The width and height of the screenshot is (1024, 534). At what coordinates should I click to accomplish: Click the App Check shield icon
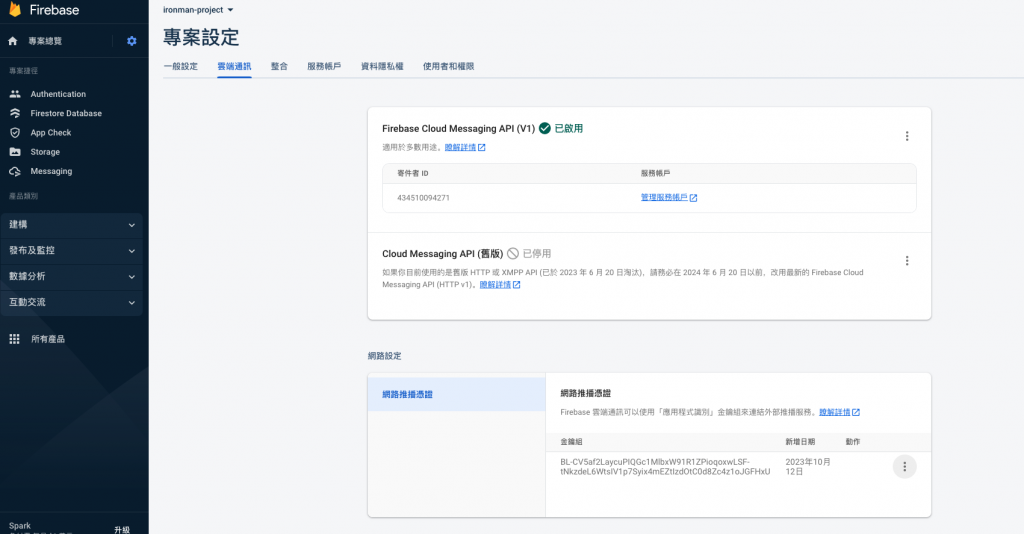click(x=15, y=133)
